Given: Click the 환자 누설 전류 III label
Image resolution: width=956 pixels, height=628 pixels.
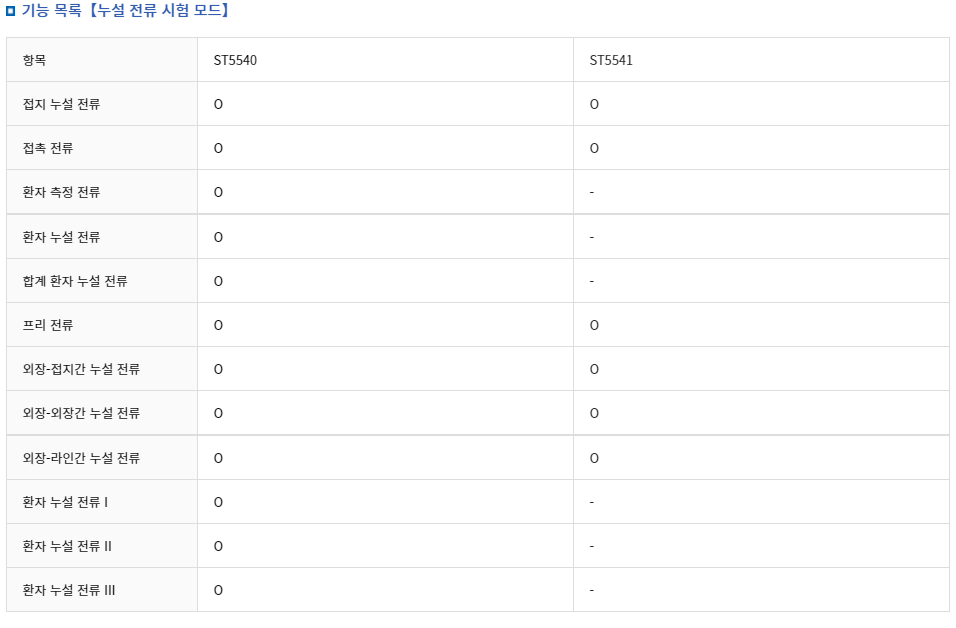Looking at the screenshot, I should click(x=69, y=590).
